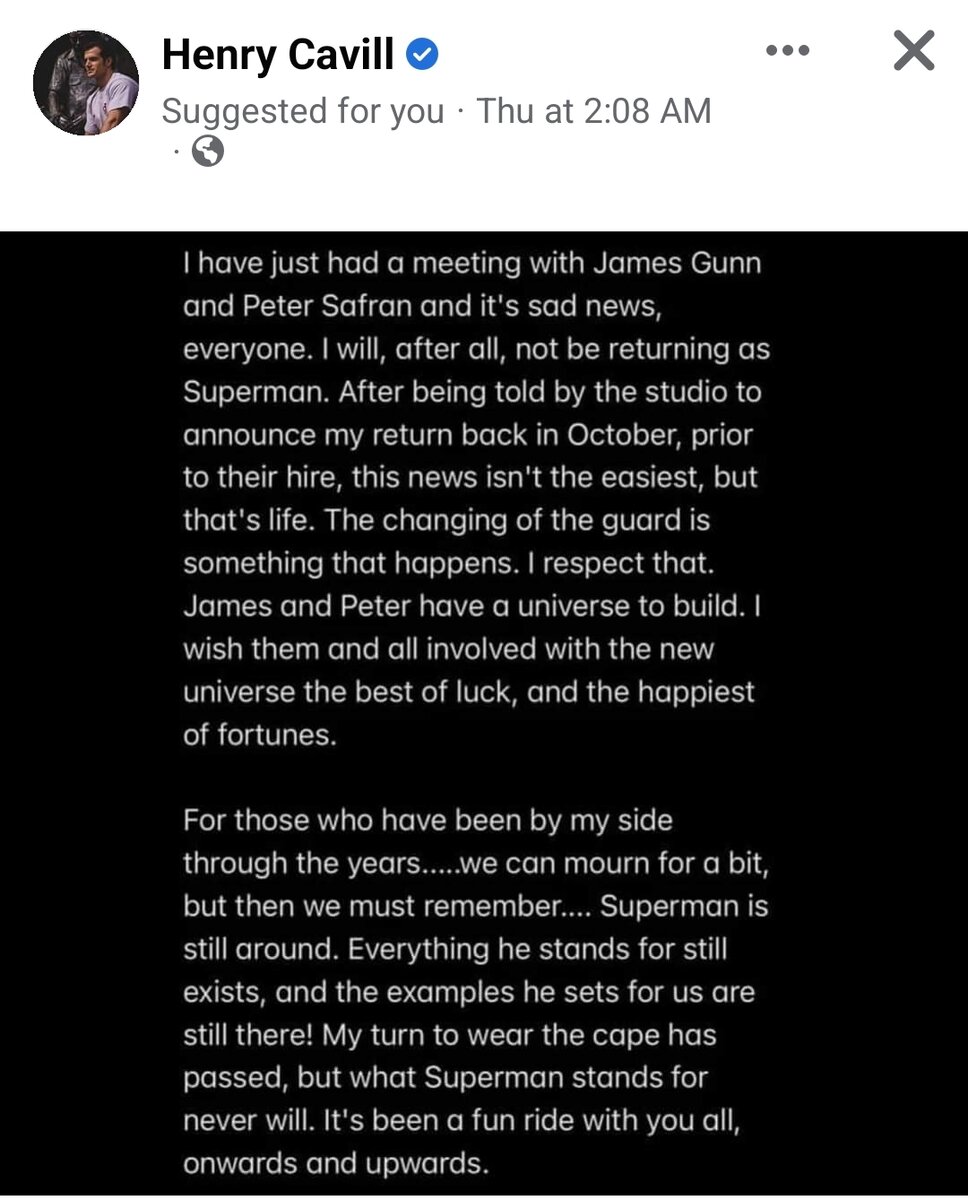Click the line 'James and Peter have a universe'

click(x=473, y=607)
